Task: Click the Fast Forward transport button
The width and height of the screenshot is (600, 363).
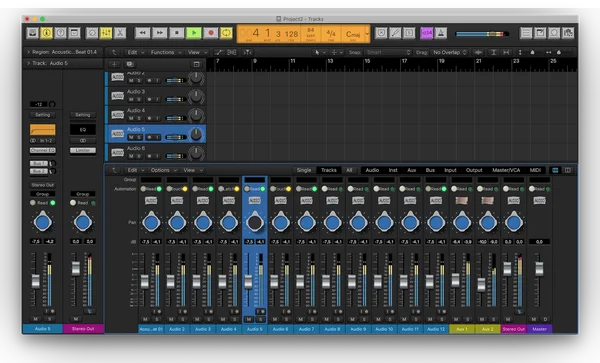Action: coord(160,33)
